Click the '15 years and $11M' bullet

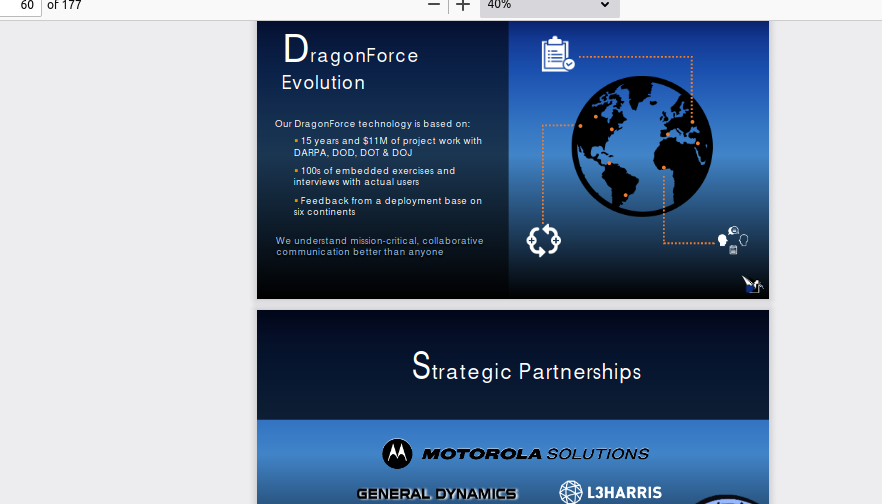(x=388, y=147)
